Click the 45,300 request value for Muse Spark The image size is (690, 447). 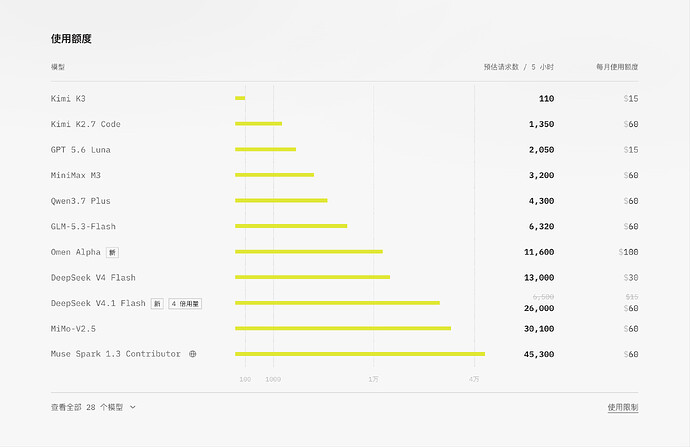click(539, 354)
